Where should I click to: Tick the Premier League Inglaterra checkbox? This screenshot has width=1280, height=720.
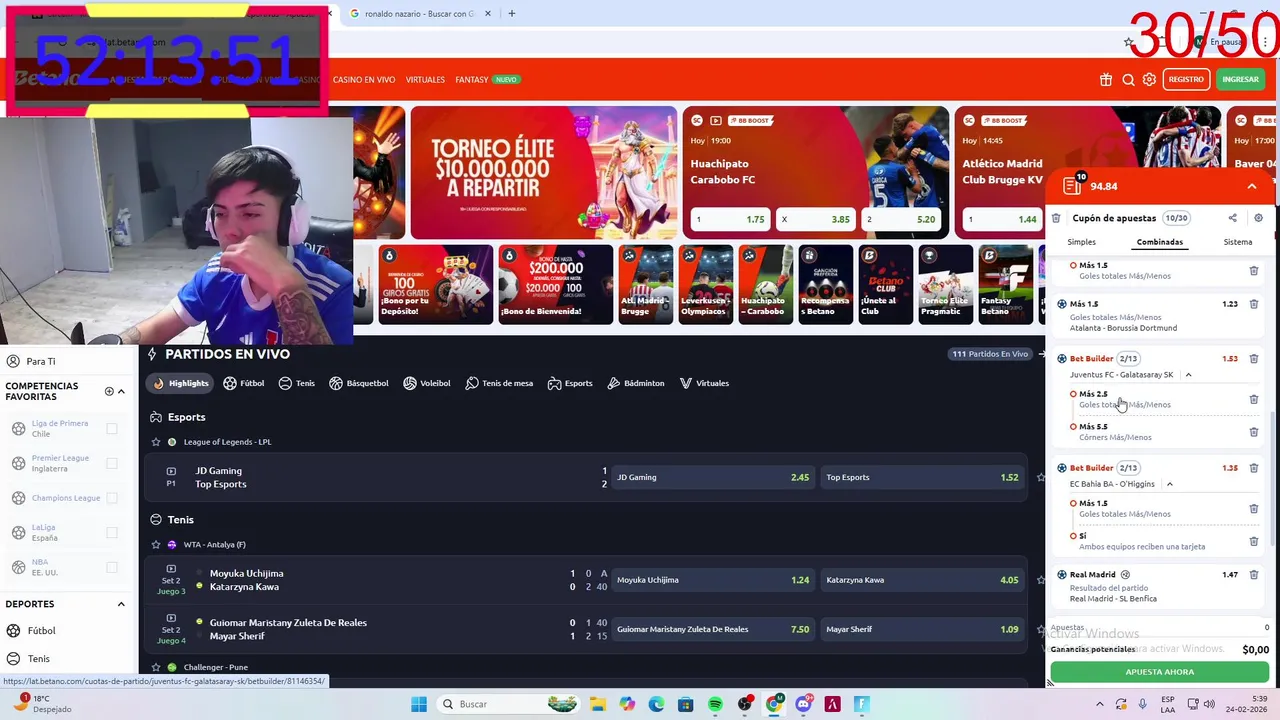(x=112, y=463)
